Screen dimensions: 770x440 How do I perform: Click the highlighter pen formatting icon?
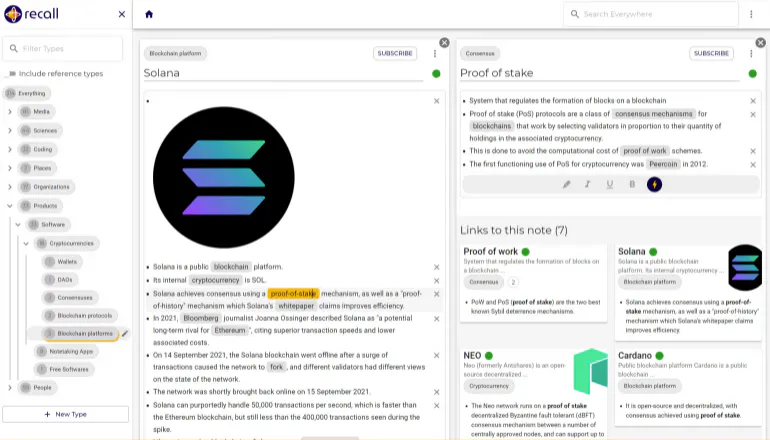566,184
